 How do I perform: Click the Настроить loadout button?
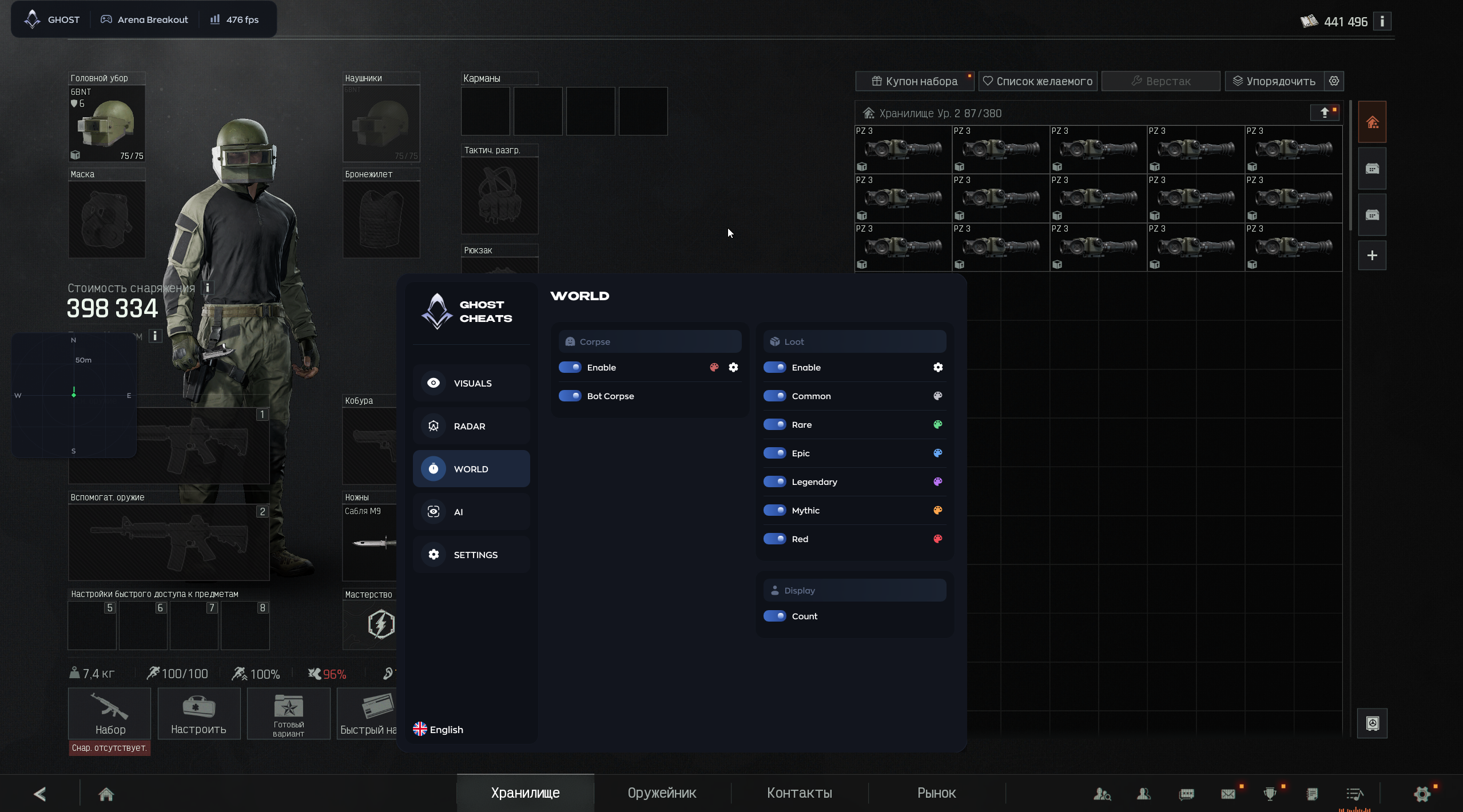tap(198, 714)
